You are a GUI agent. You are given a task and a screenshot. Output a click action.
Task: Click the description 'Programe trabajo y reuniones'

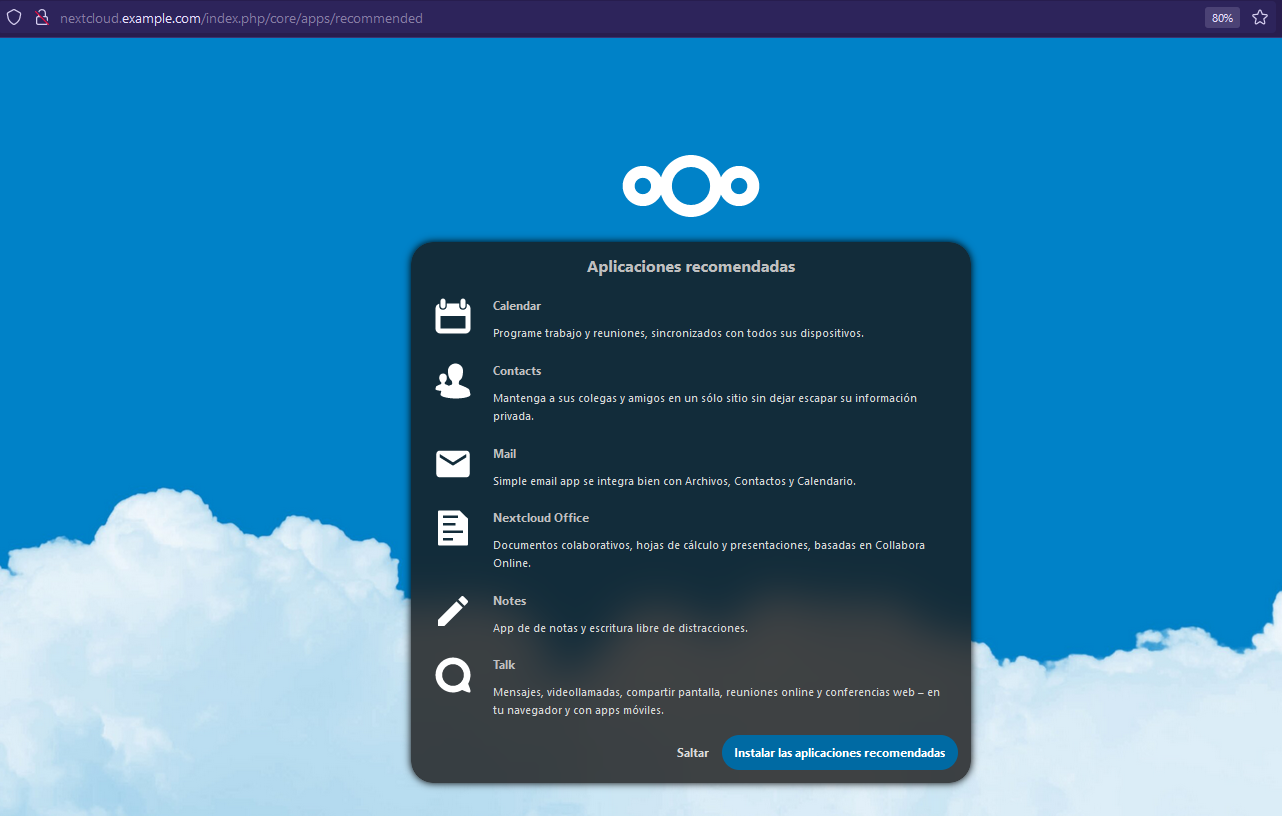tap(678, 333)
